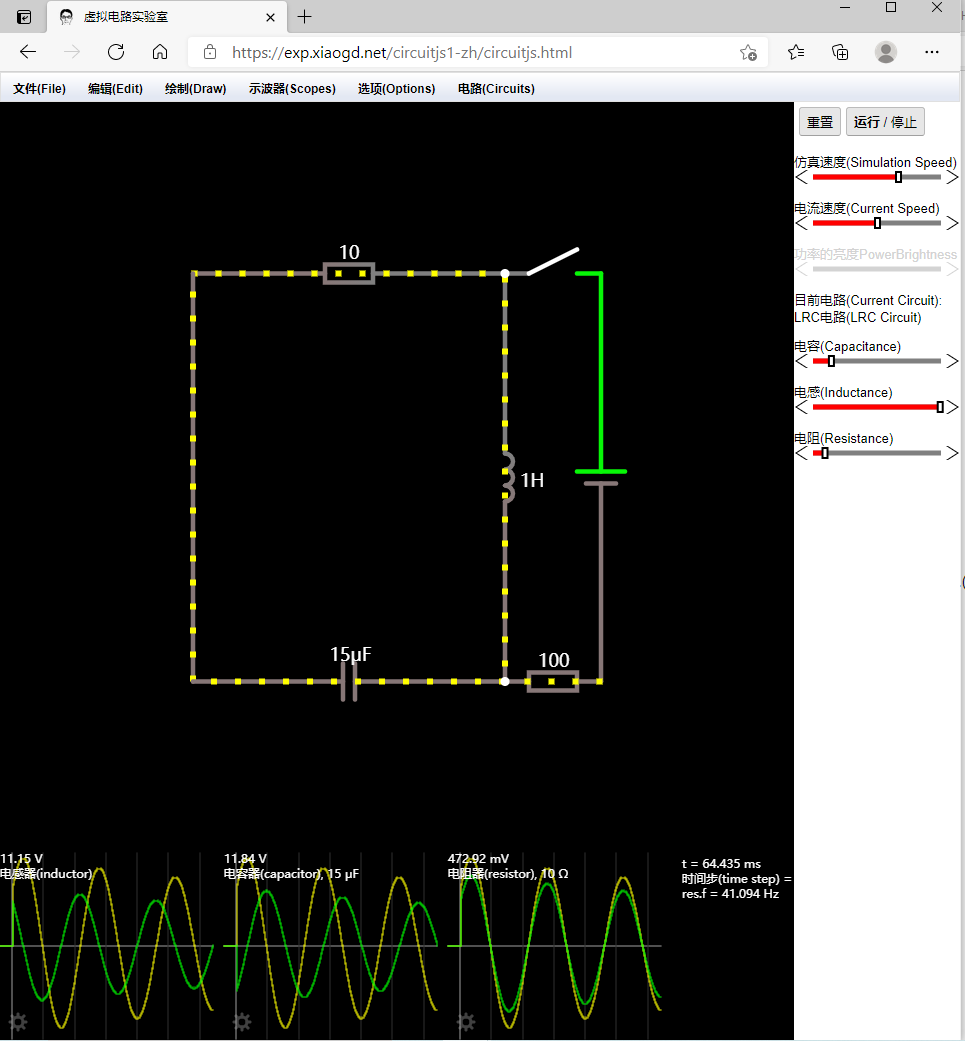The image size is (965, 1041).
Task: Open the Collections icon in the browser toolbar
Action: [840, 52]
